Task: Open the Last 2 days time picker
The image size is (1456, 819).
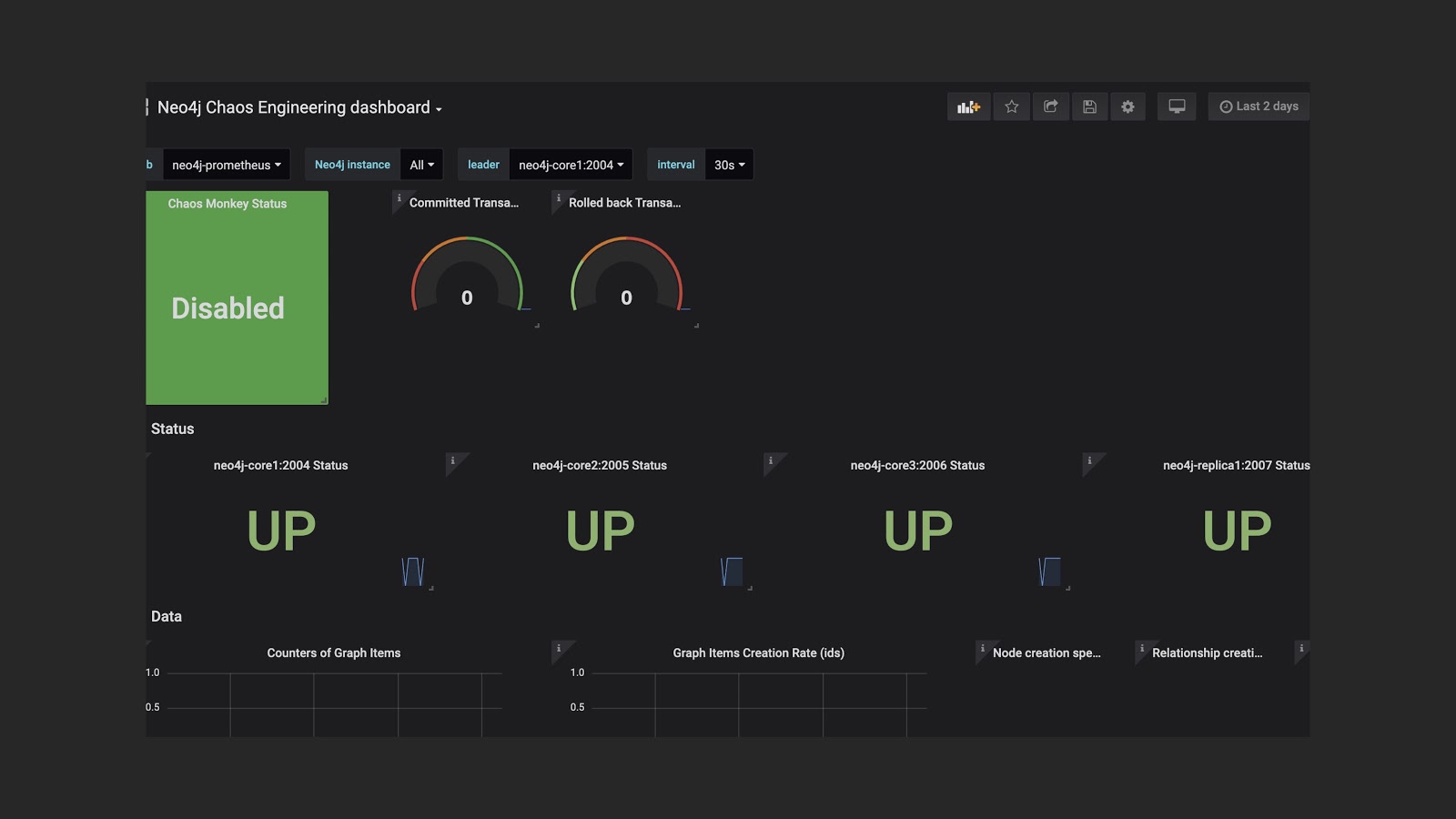Action: 1259,106
